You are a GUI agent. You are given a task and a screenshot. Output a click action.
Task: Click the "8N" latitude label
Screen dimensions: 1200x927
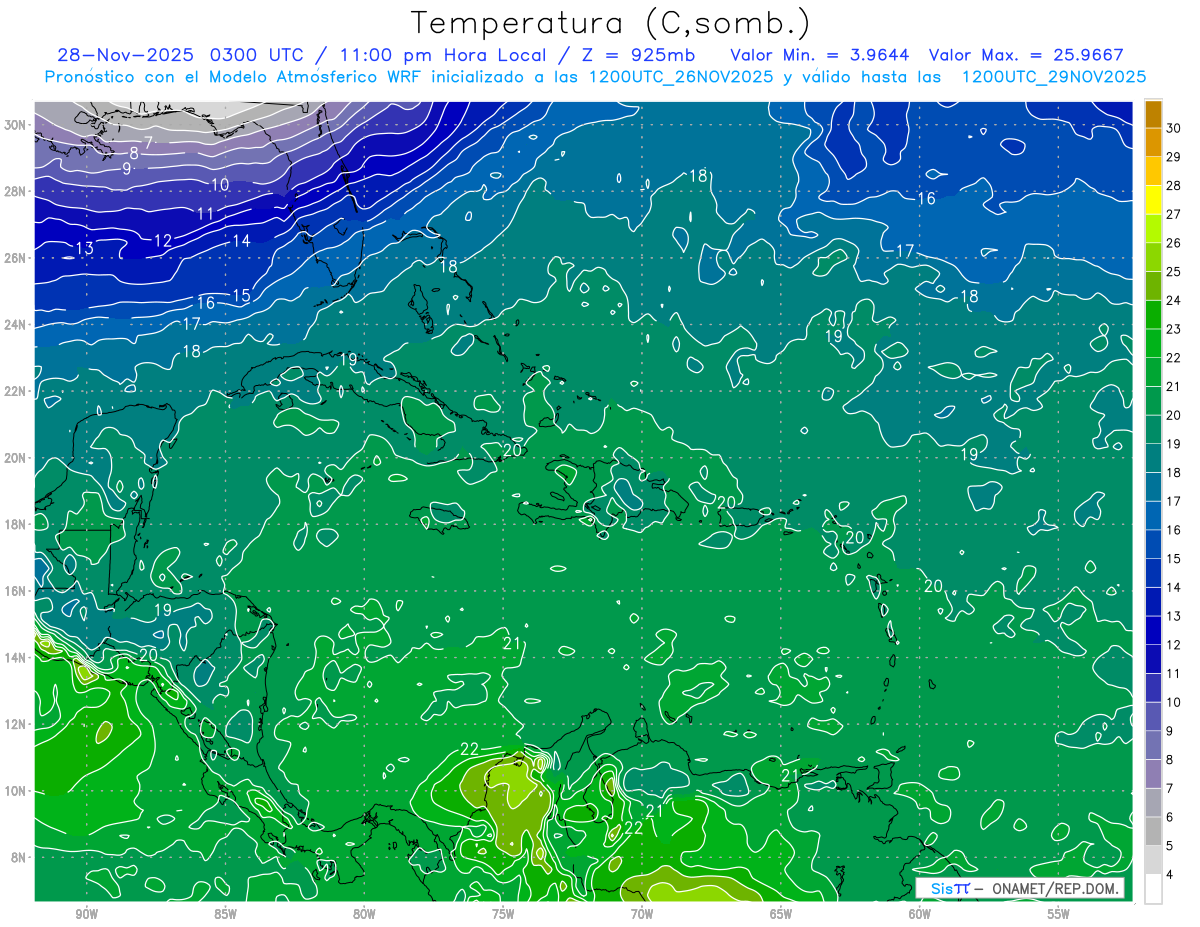click(18, 857)
